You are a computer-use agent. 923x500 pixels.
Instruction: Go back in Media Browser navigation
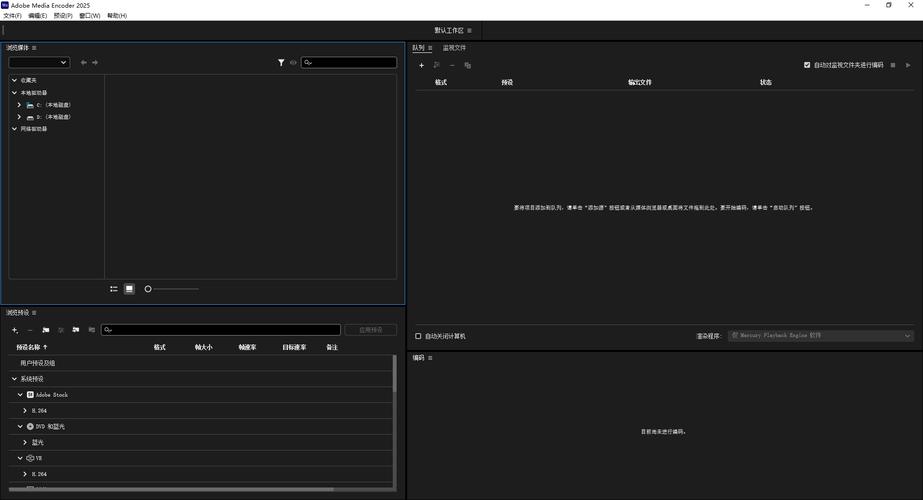(84, 62)
